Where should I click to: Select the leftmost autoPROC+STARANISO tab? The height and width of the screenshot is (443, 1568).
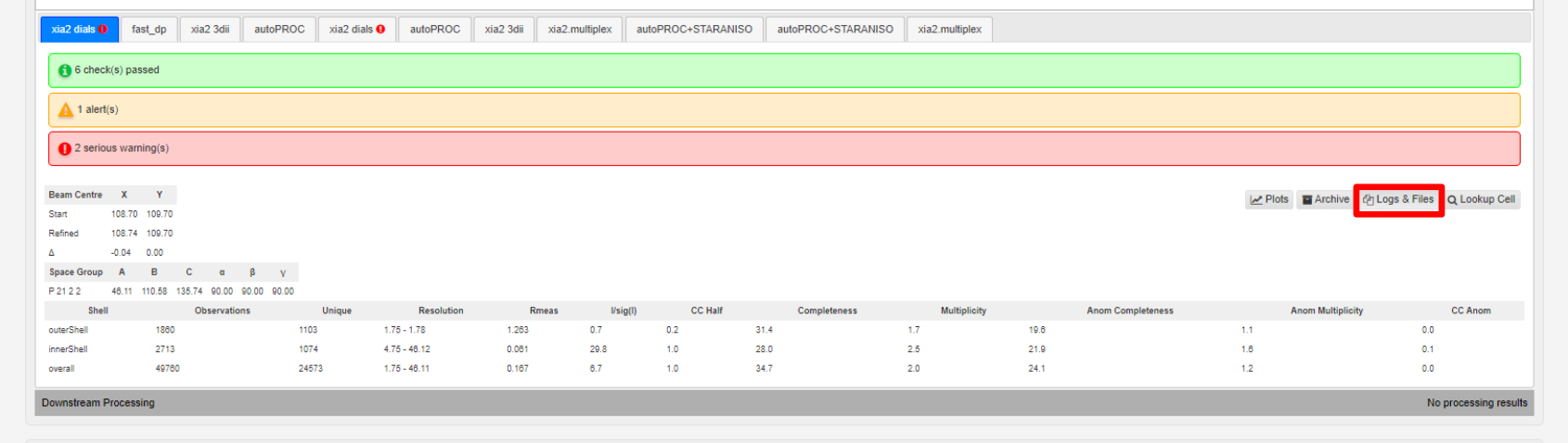click(694, 30)
